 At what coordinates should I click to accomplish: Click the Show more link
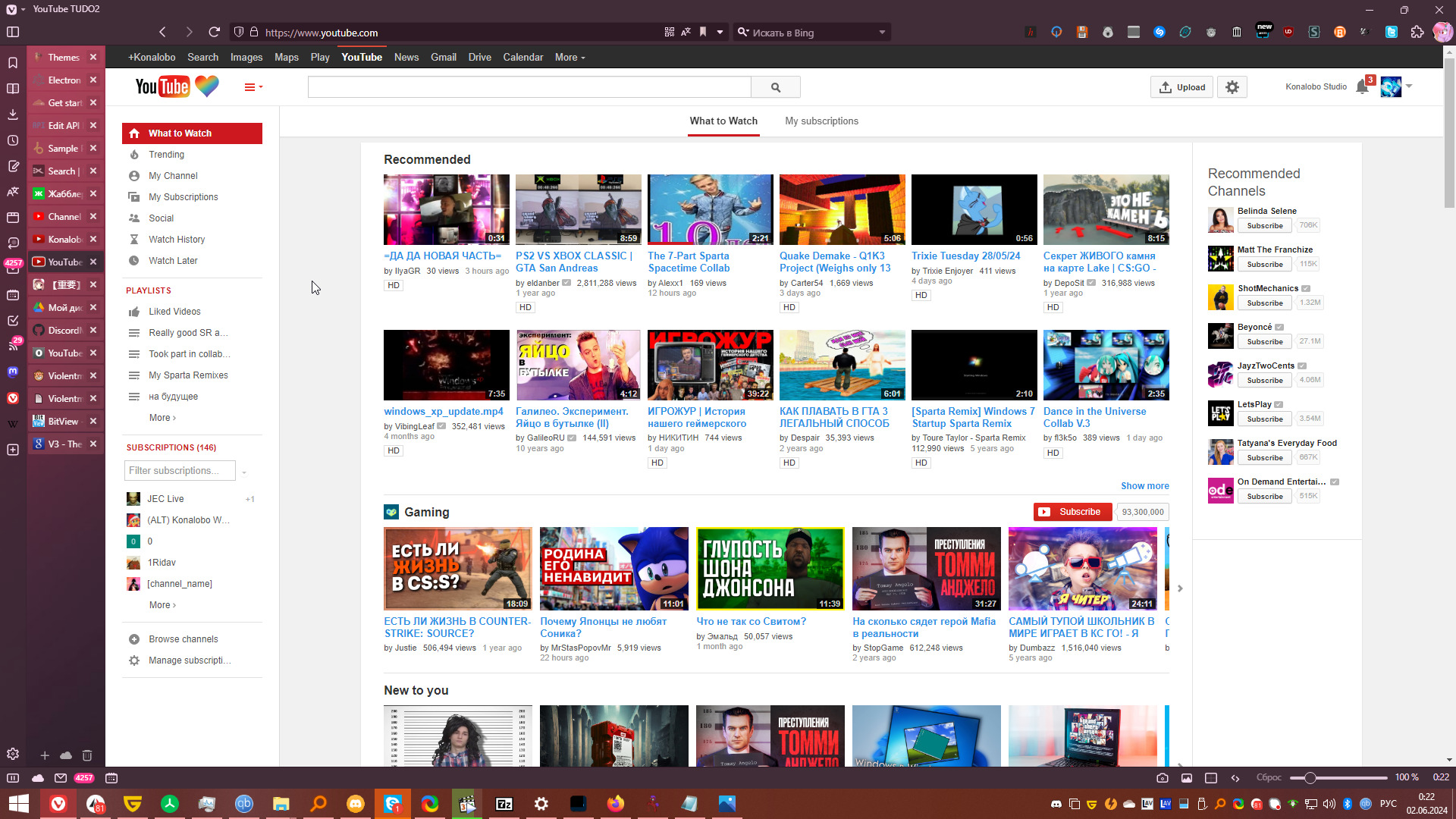click(x=1144, y=486)
